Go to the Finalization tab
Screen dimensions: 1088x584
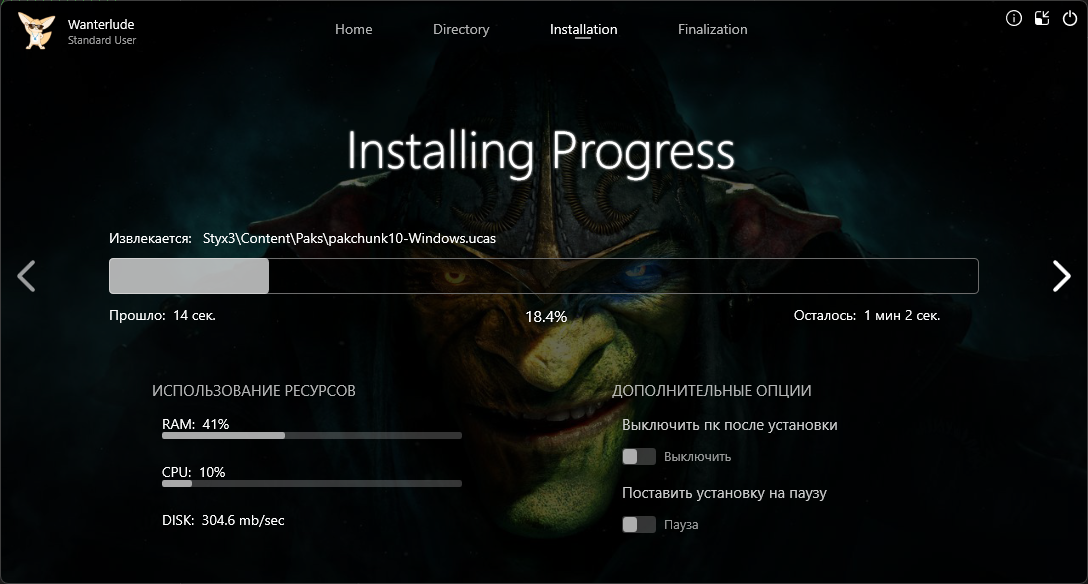click(712, 29)
